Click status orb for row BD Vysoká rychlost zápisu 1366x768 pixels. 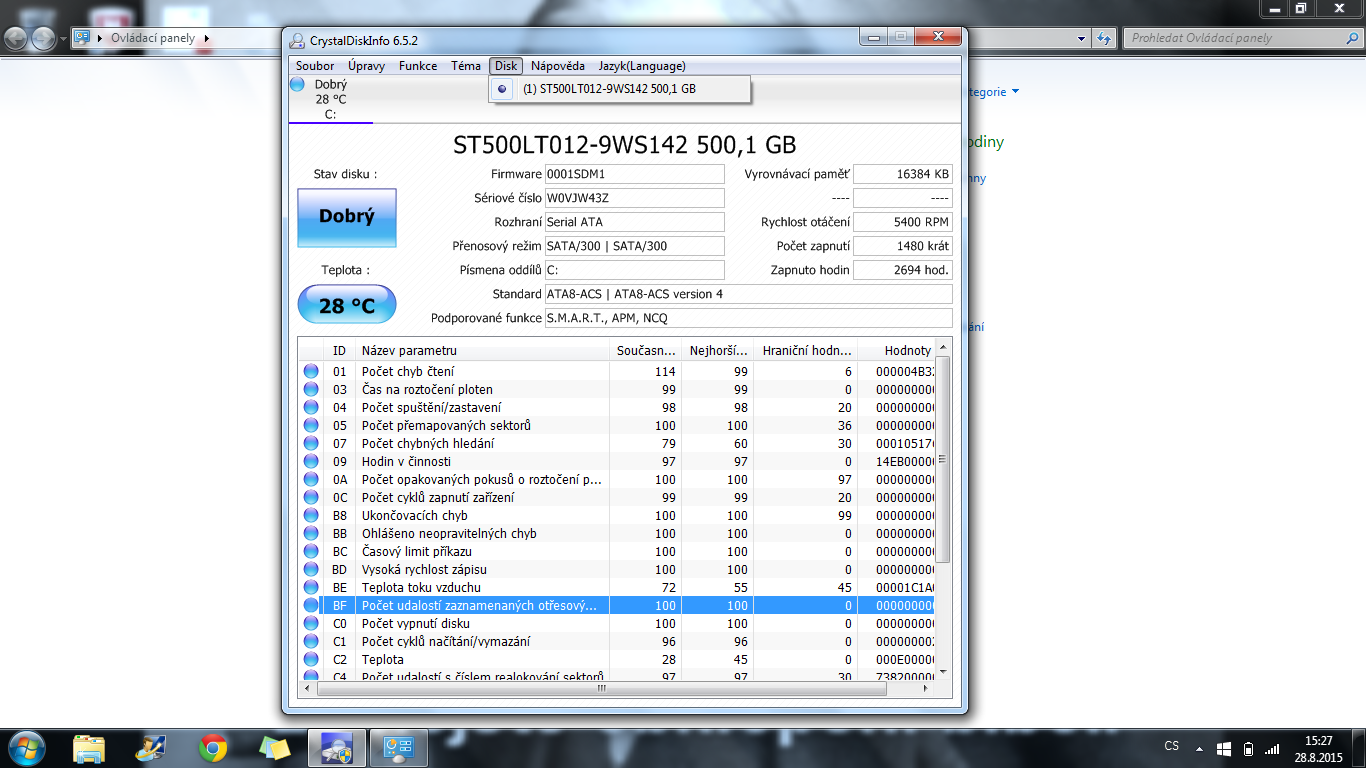pos(311,569)
